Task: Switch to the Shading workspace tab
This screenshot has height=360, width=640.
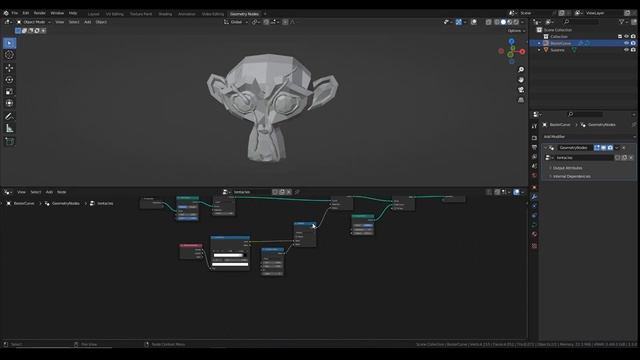Action: pos(165,14)
